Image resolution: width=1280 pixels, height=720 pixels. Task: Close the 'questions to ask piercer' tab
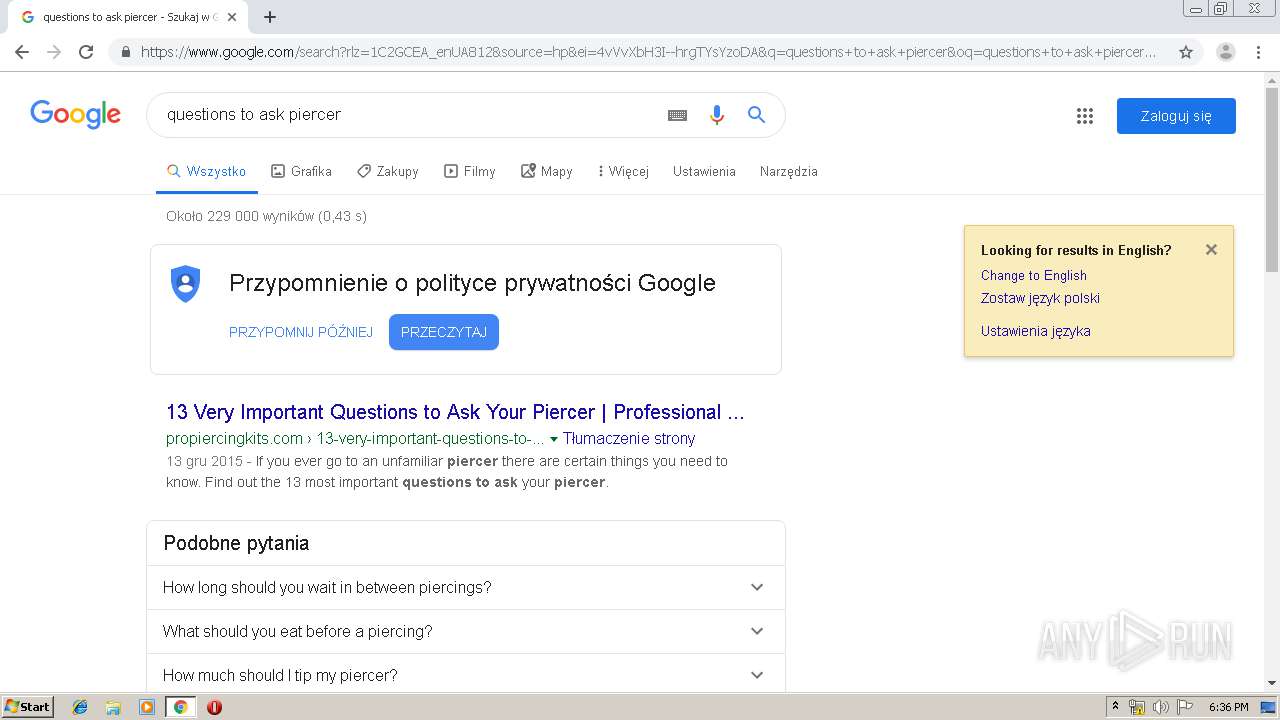point(232,17)
